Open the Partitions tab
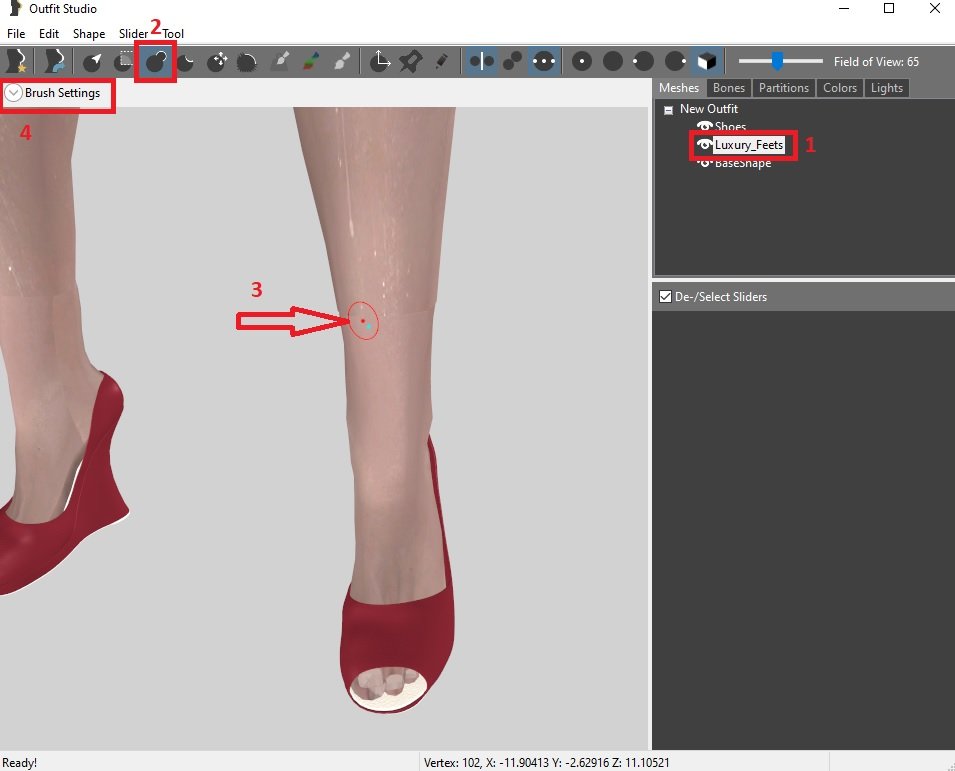This screenshot has height=771, width=955. [783, 88]
